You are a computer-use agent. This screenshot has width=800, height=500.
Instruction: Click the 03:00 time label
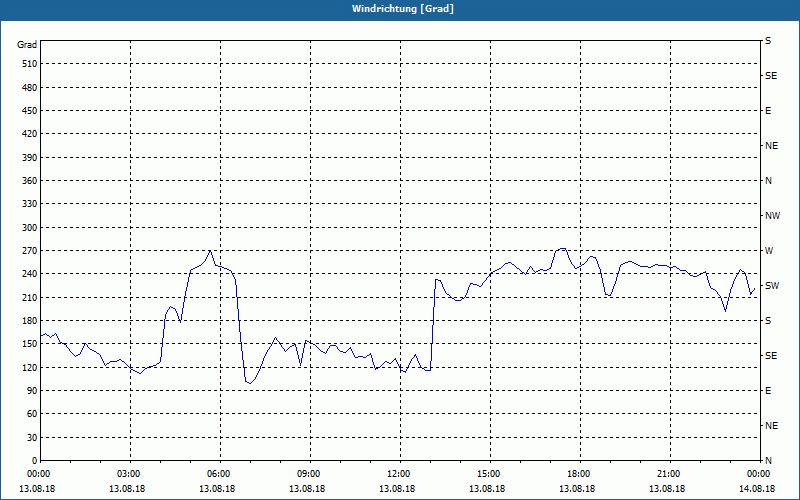coord(130,474)
